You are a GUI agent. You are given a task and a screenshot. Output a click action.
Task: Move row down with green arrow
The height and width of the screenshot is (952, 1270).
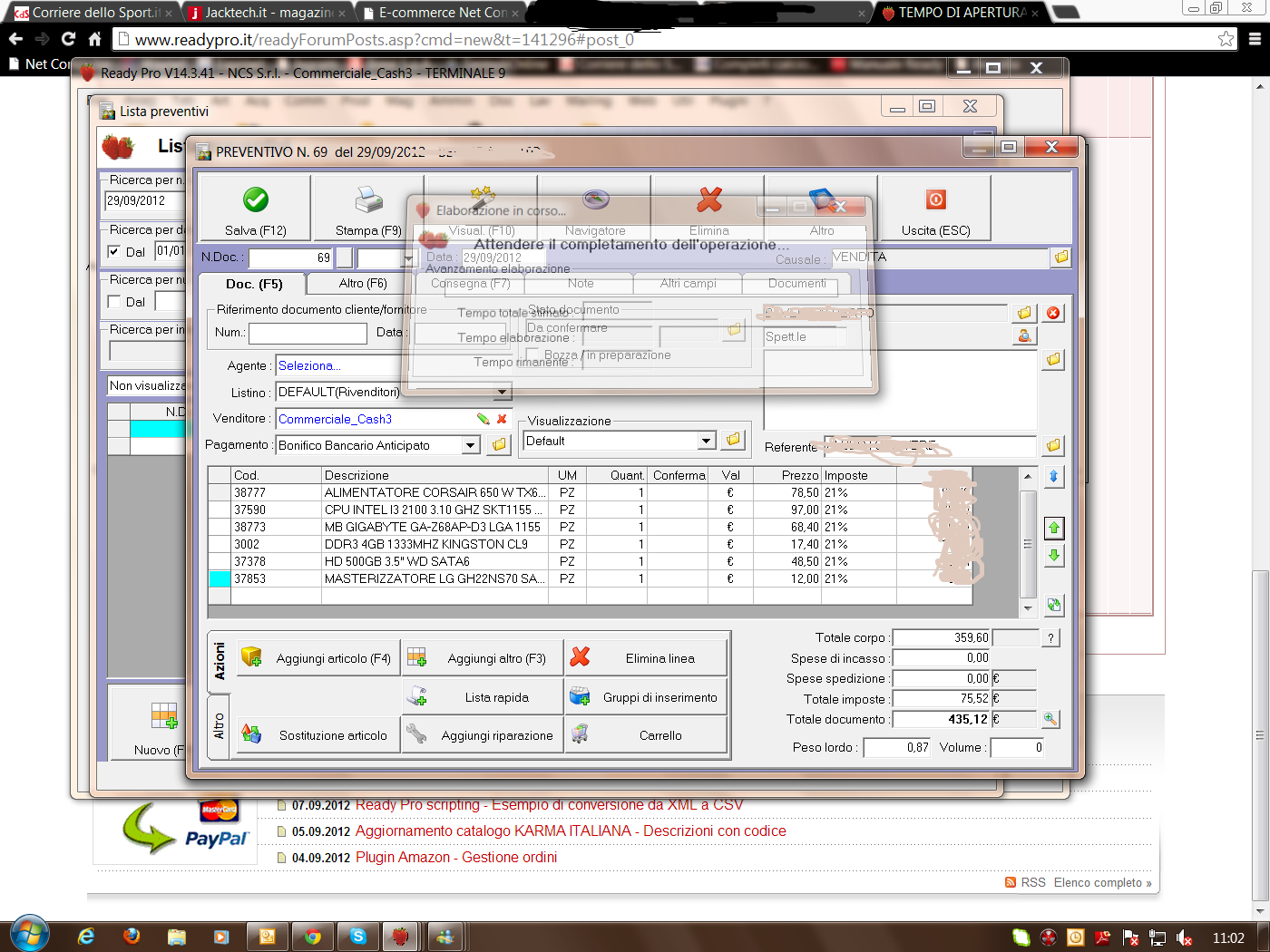(1053, 555)
